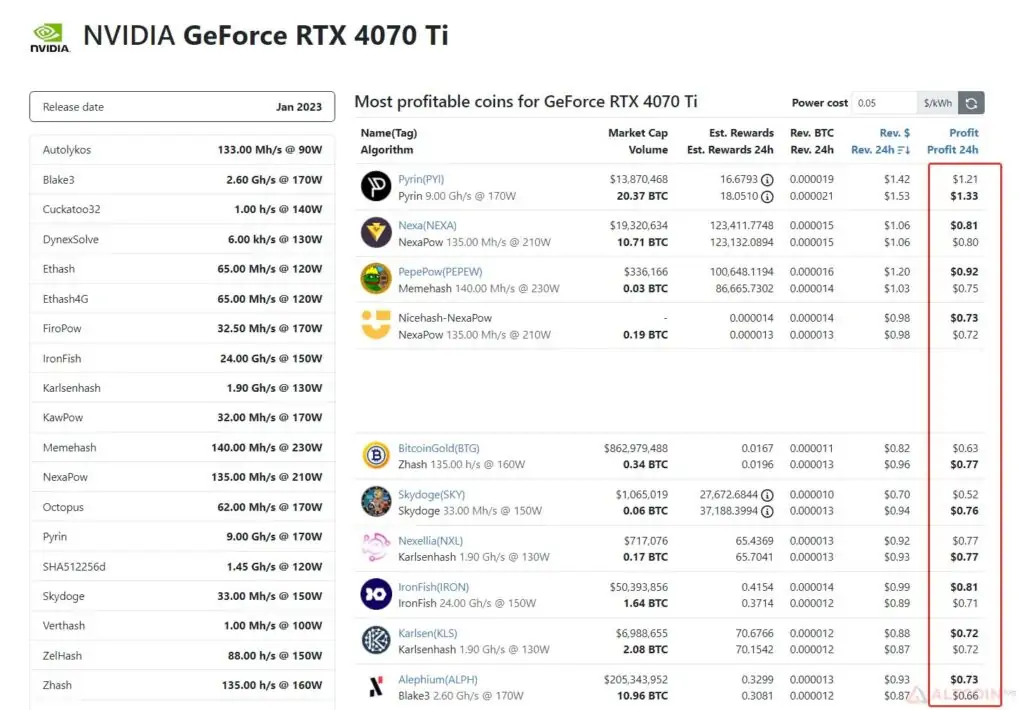
Task: Click the Est. Rewards column header
Action: pyautogui.click(x=741, y=133)
